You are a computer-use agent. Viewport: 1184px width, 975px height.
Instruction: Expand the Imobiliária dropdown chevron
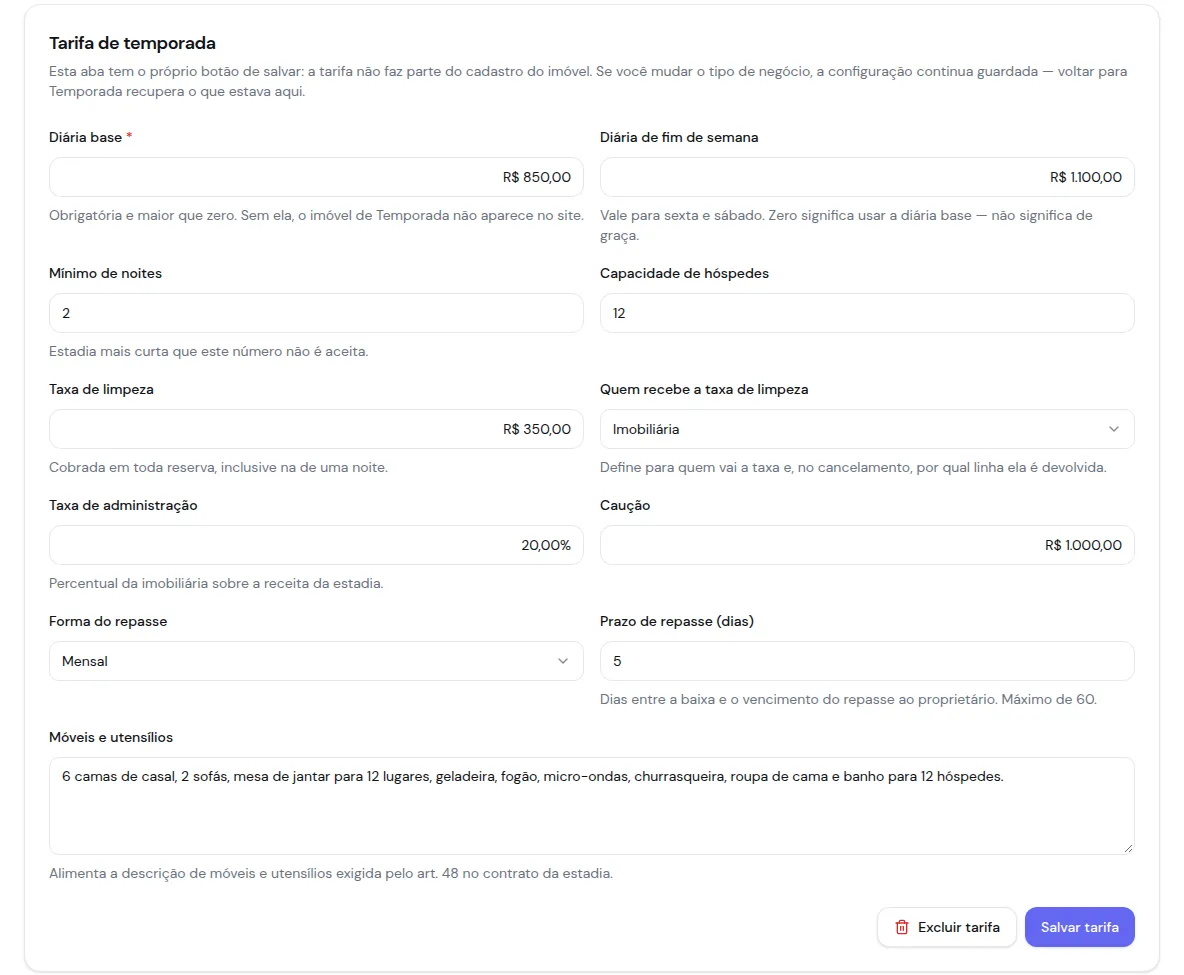(1113, 429)
